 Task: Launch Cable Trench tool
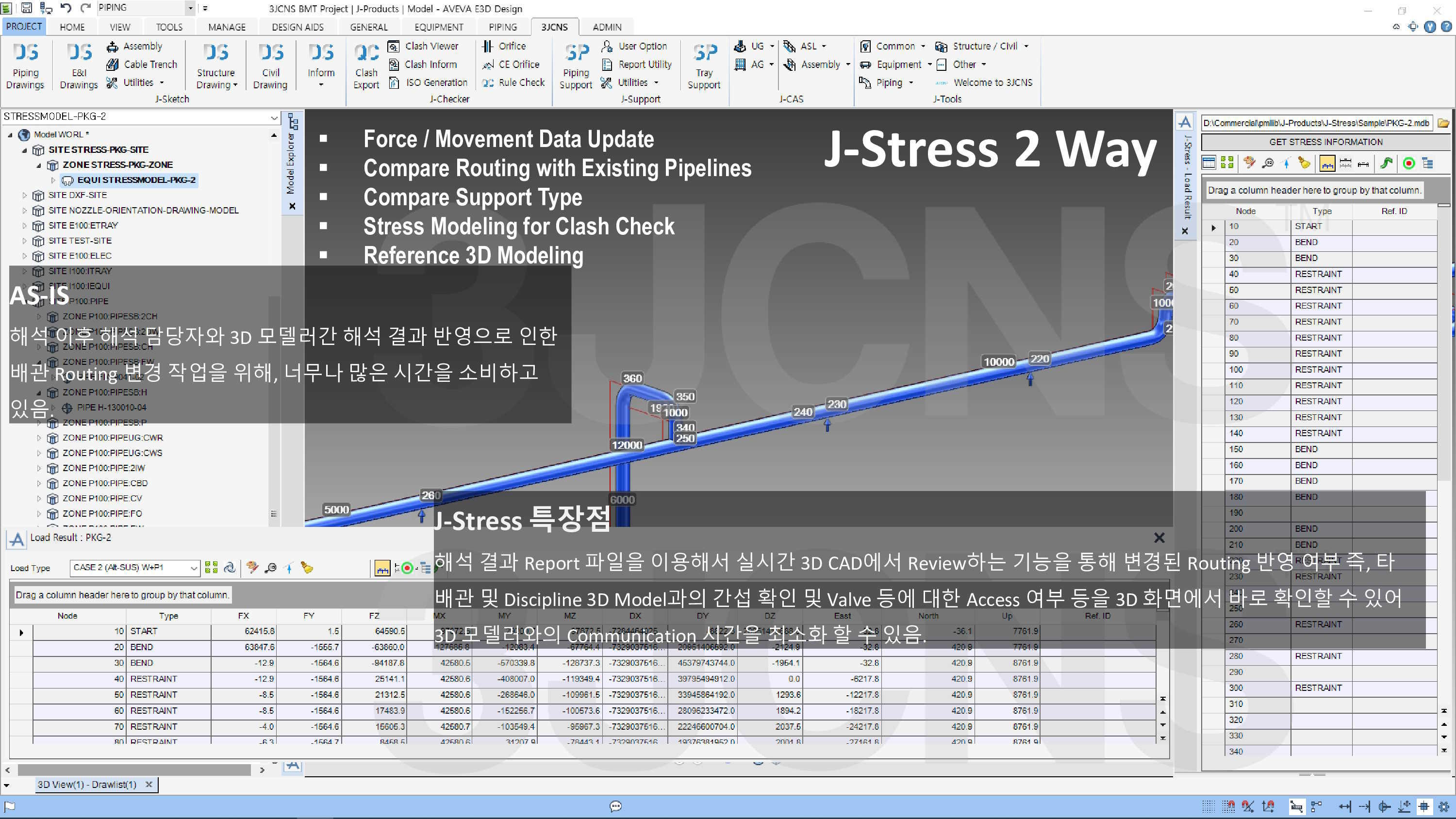pos(142,65)
